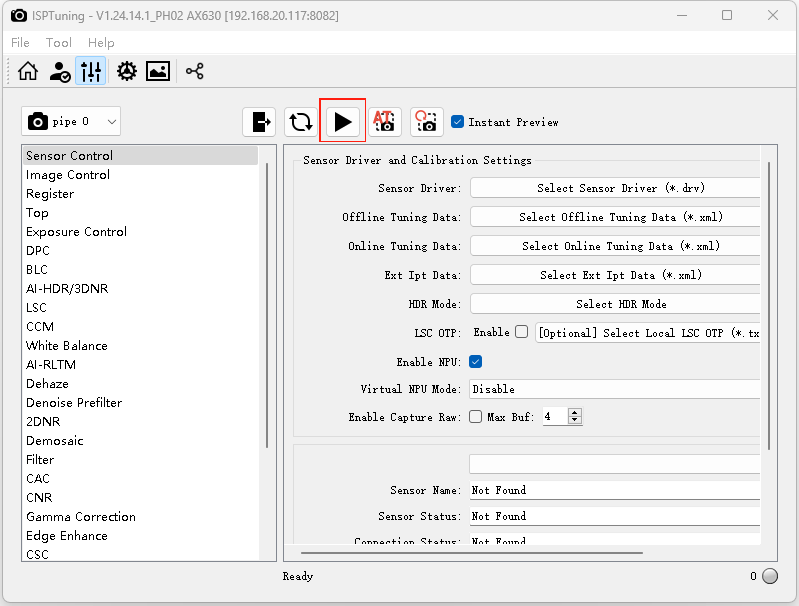Image resolution: width=799 pixels, height=606 pixels.
Task: Select Dehaze in the module list
Action: 140,384
